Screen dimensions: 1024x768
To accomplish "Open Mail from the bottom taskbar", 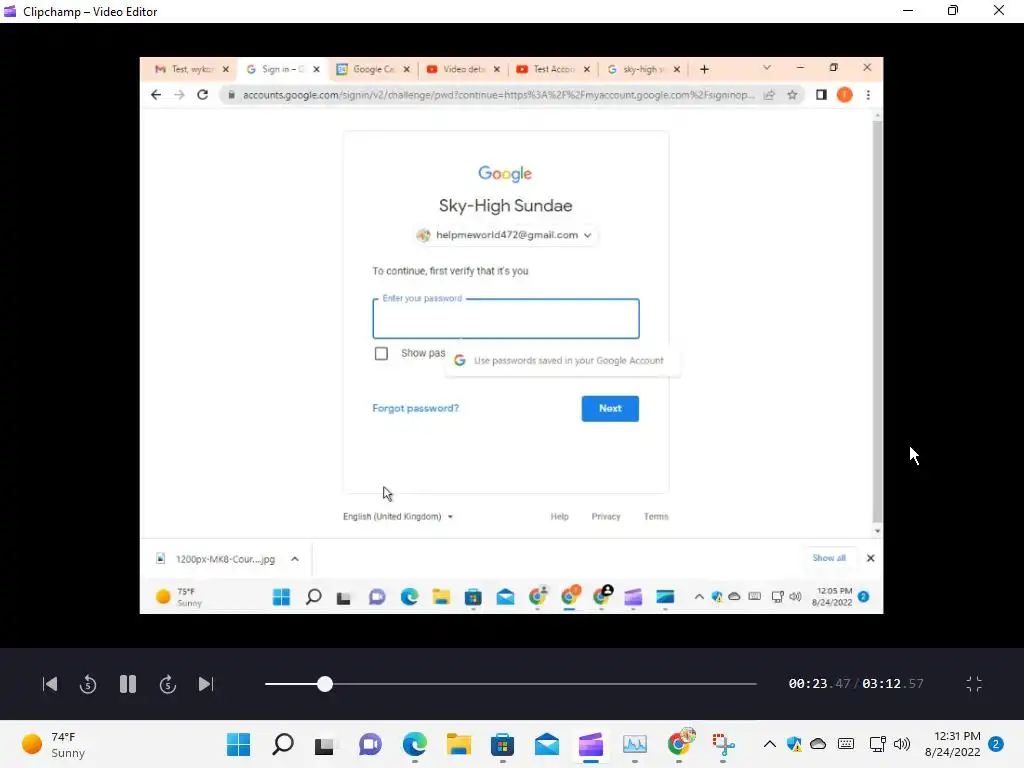I will click(547, 744).
